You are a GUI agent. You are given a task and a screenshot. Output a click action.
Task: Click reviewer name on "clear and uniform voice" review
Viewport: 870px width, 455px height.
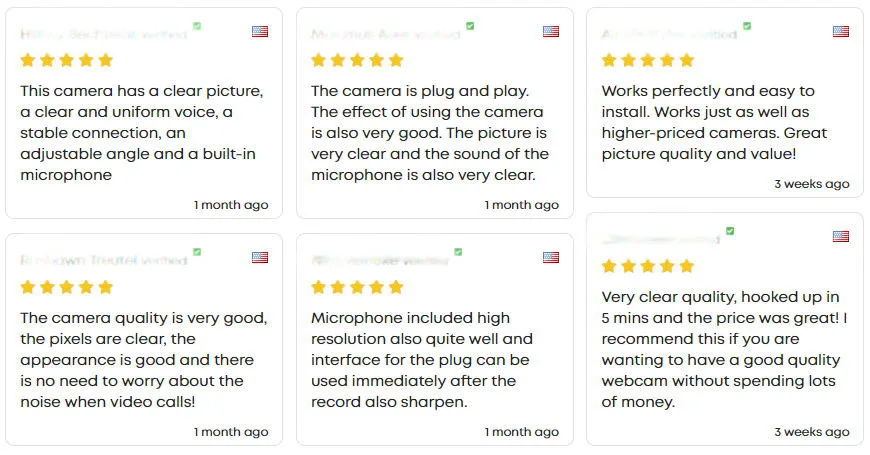click(x=103, y=35)
